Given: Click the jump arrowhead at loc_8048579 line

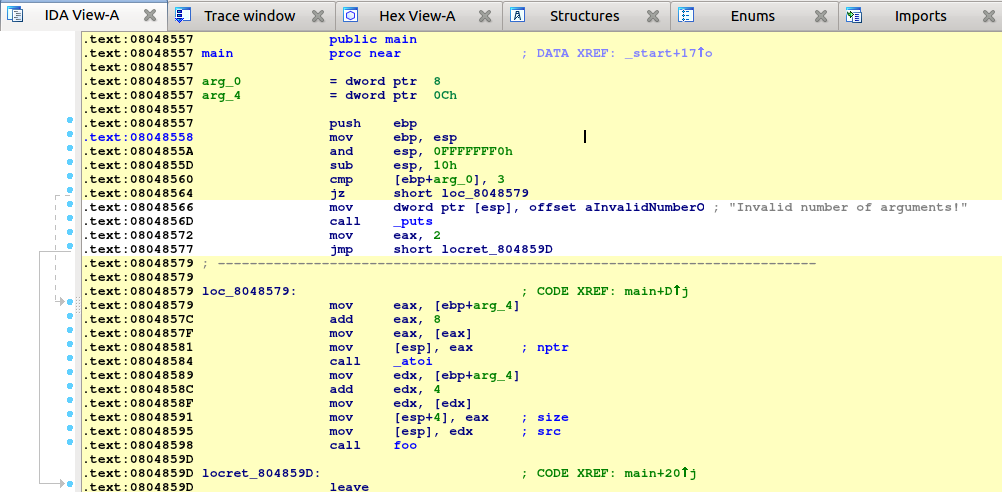Looking at the screenshot, I should click(x=63, y=302).
